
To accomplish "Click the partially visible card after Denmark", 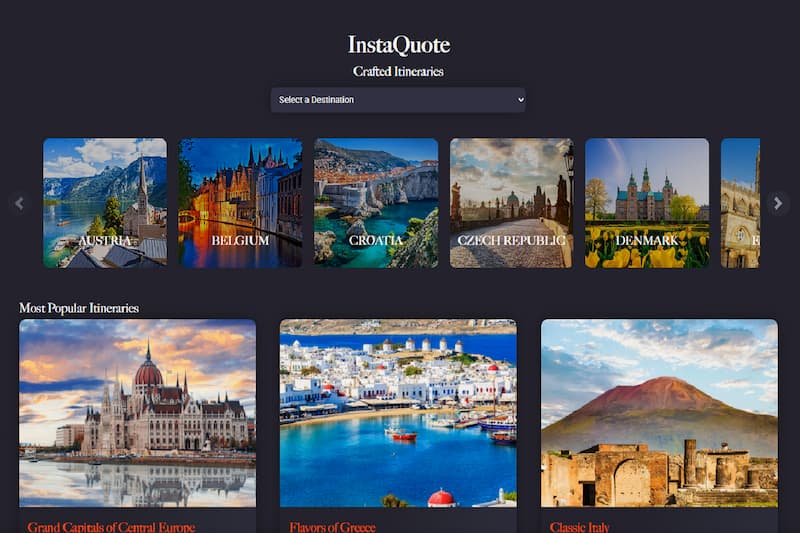I will [x=740, y=202].
